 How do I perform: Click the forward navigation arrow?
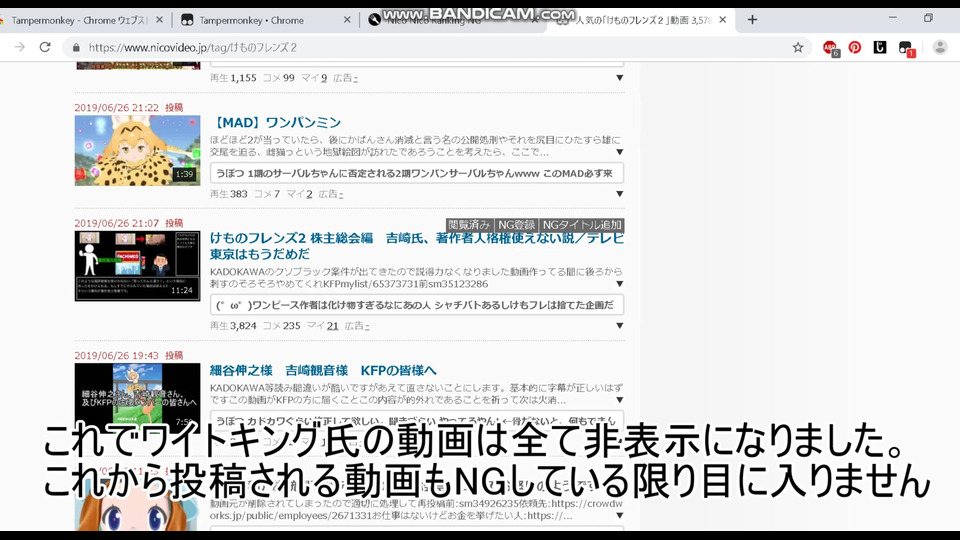coord(20,47)
